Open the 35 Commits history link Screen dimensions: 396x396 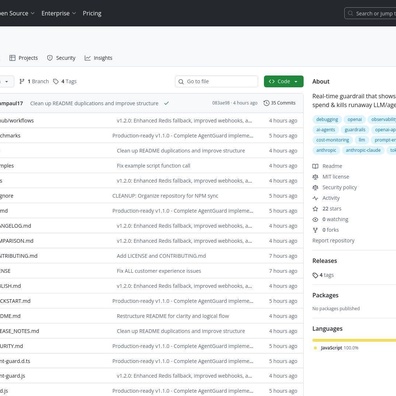pyautogui.click(x=279, y=103)
